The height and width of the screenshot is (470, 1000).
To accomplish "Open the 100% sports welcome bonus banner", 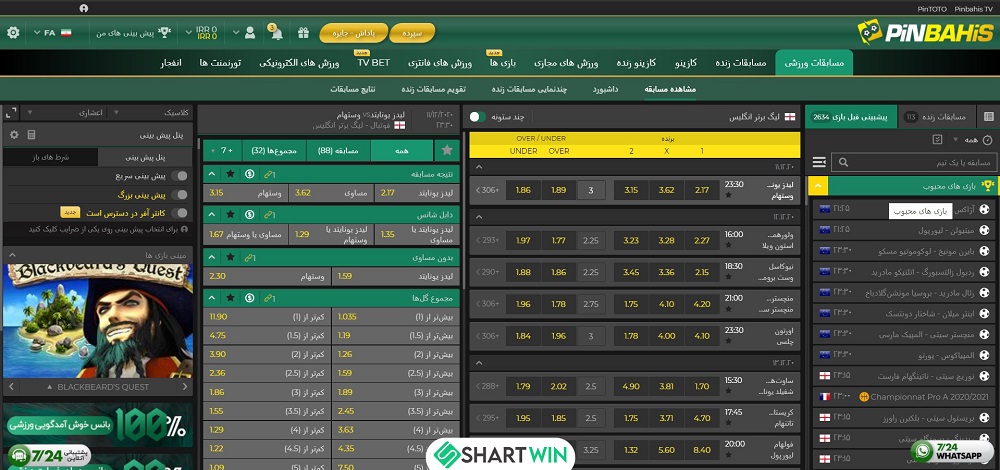I will coord(98,424).
